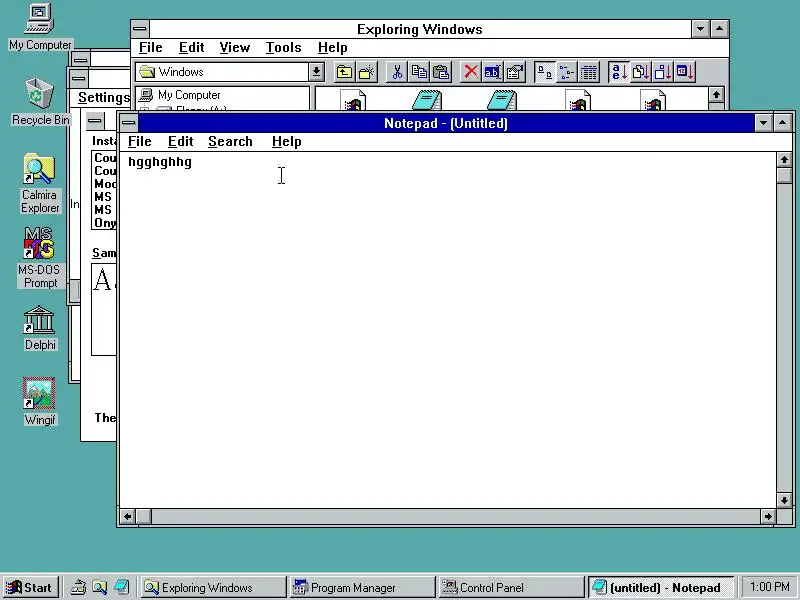Click the Explorer file pane scroll up arrow
Screen dimensions: 800x600
(716, 95)
